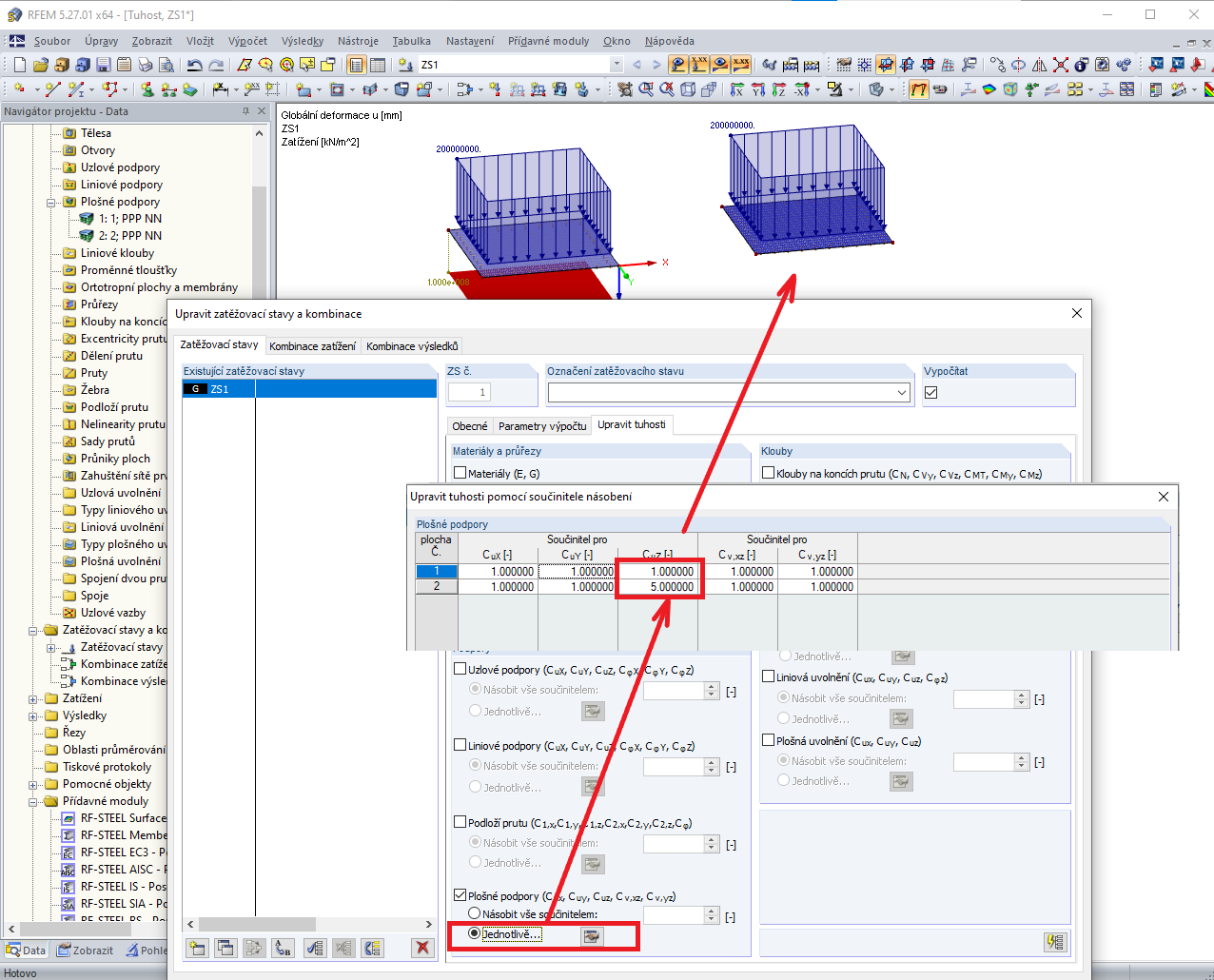This screenshot has height=980, width=1214.
Task: Uncheck the Plošné podpory checkbox
Action: [460, 895]
